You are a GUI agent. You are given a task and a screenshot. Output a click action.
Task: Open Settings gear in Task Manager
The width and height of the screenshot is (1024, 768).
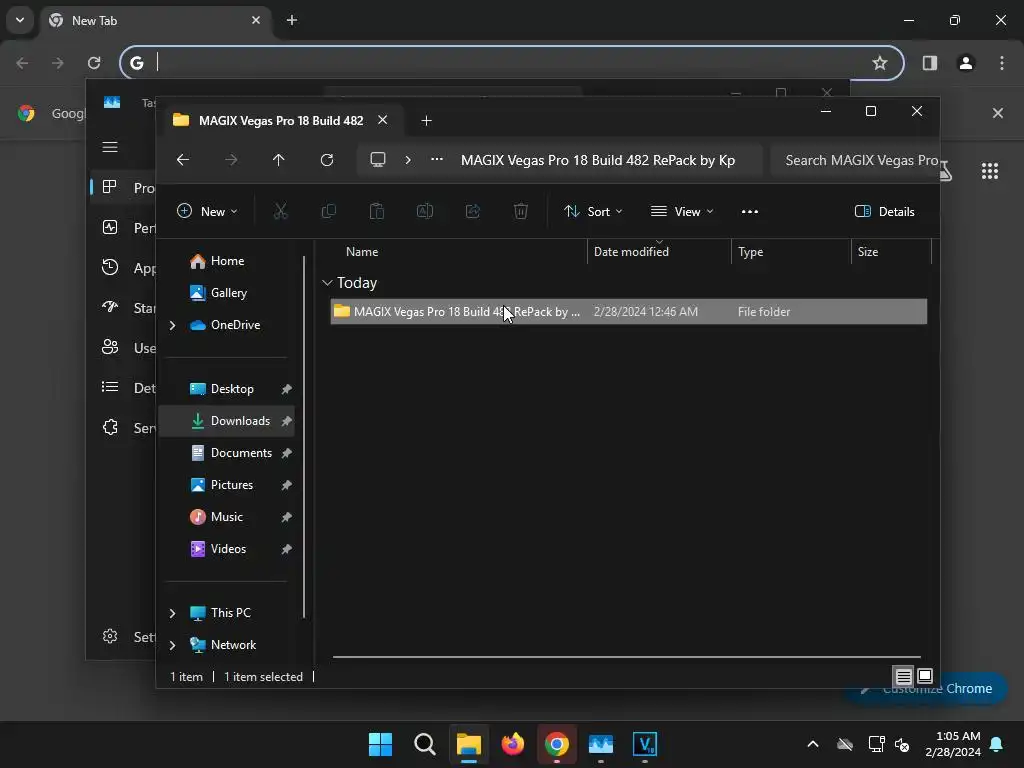tap(110, 636)
